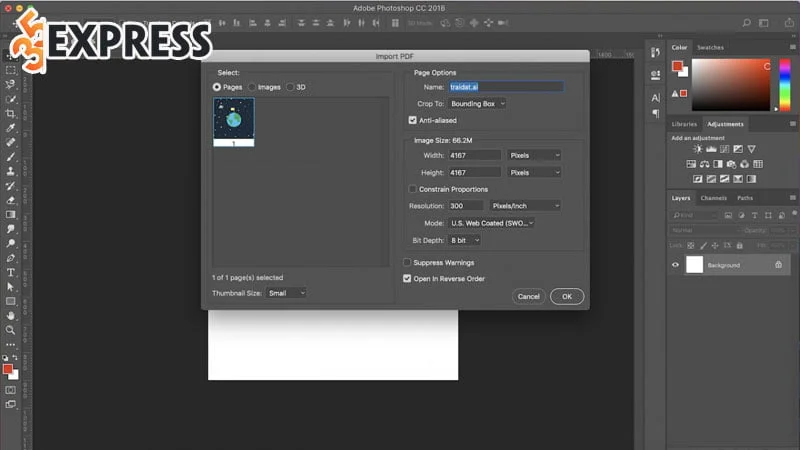Open the Mode U.S. Web Coated dropdown
800x450 pixels.
click(491, 223)
